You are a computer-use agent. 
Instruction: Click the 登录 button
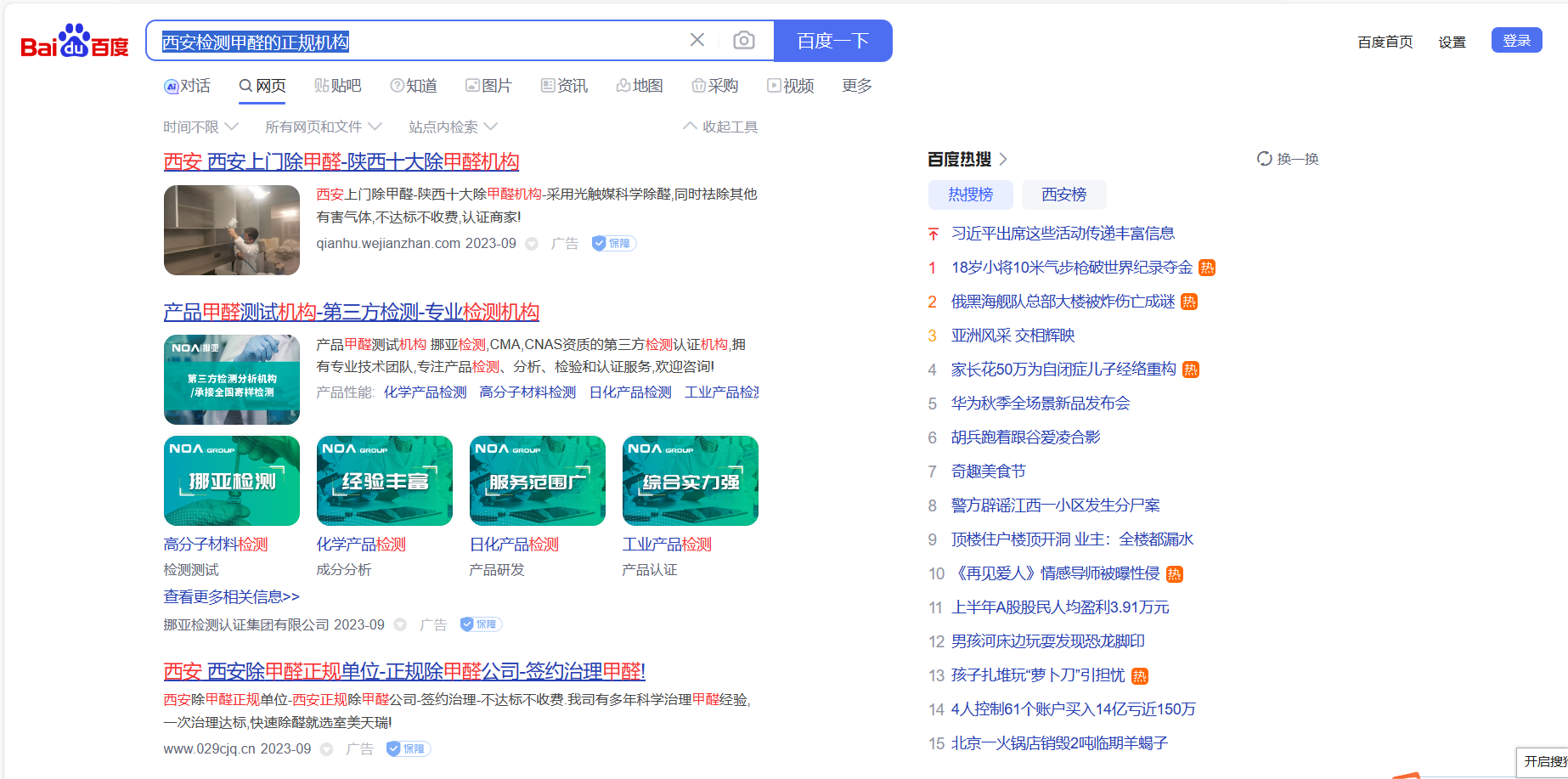pyautogui.click(x=1517, y=40)
